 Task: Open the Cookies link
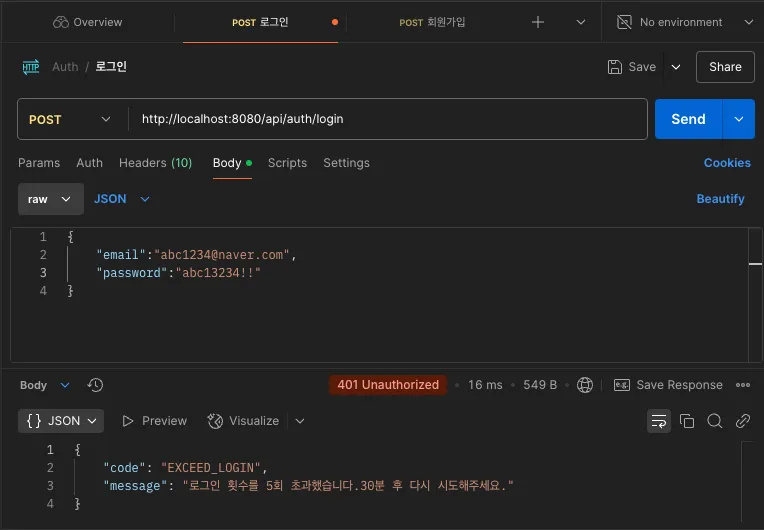727,163
